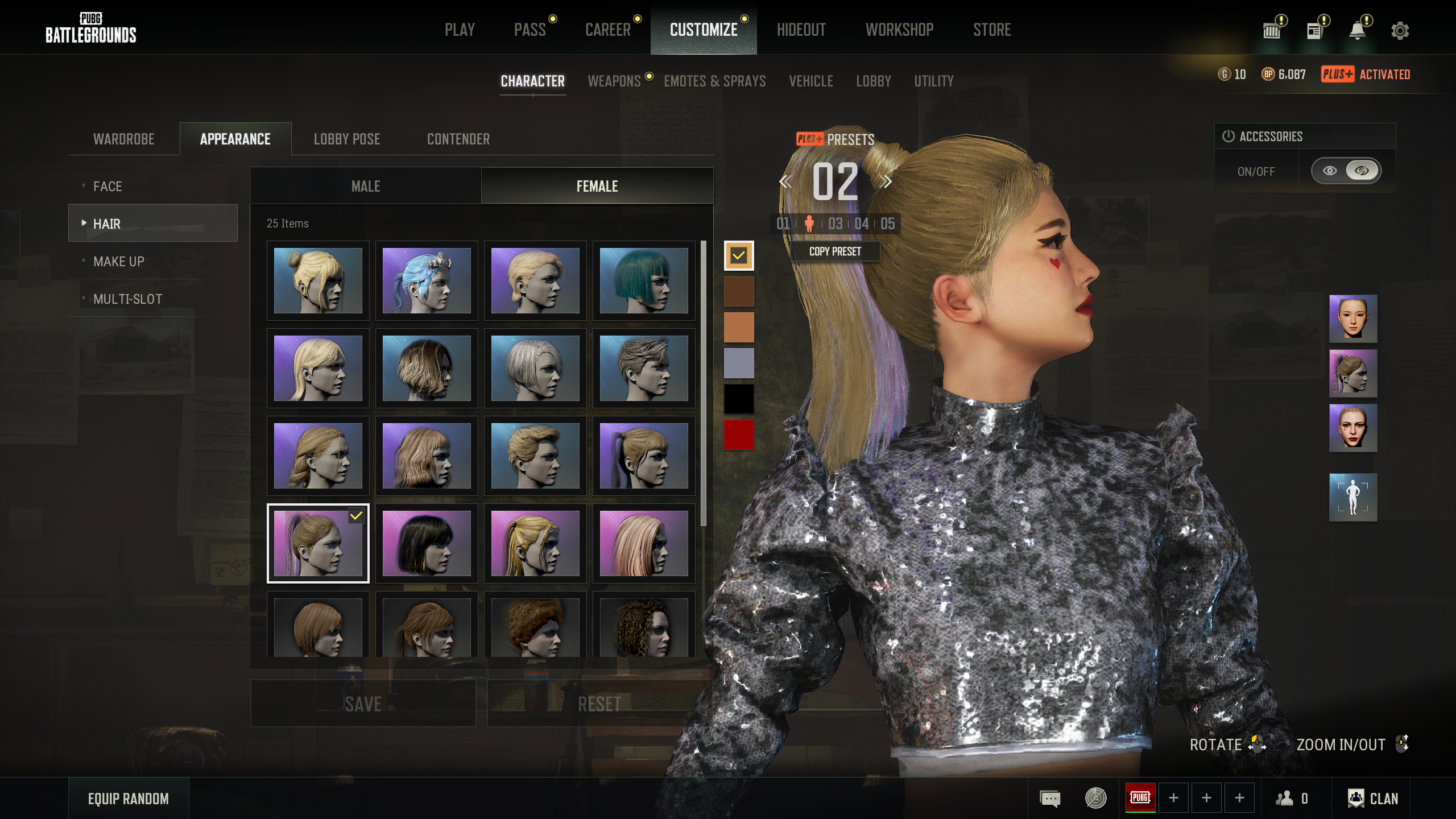Select the PUBG player slot icon

[1140, 797]
